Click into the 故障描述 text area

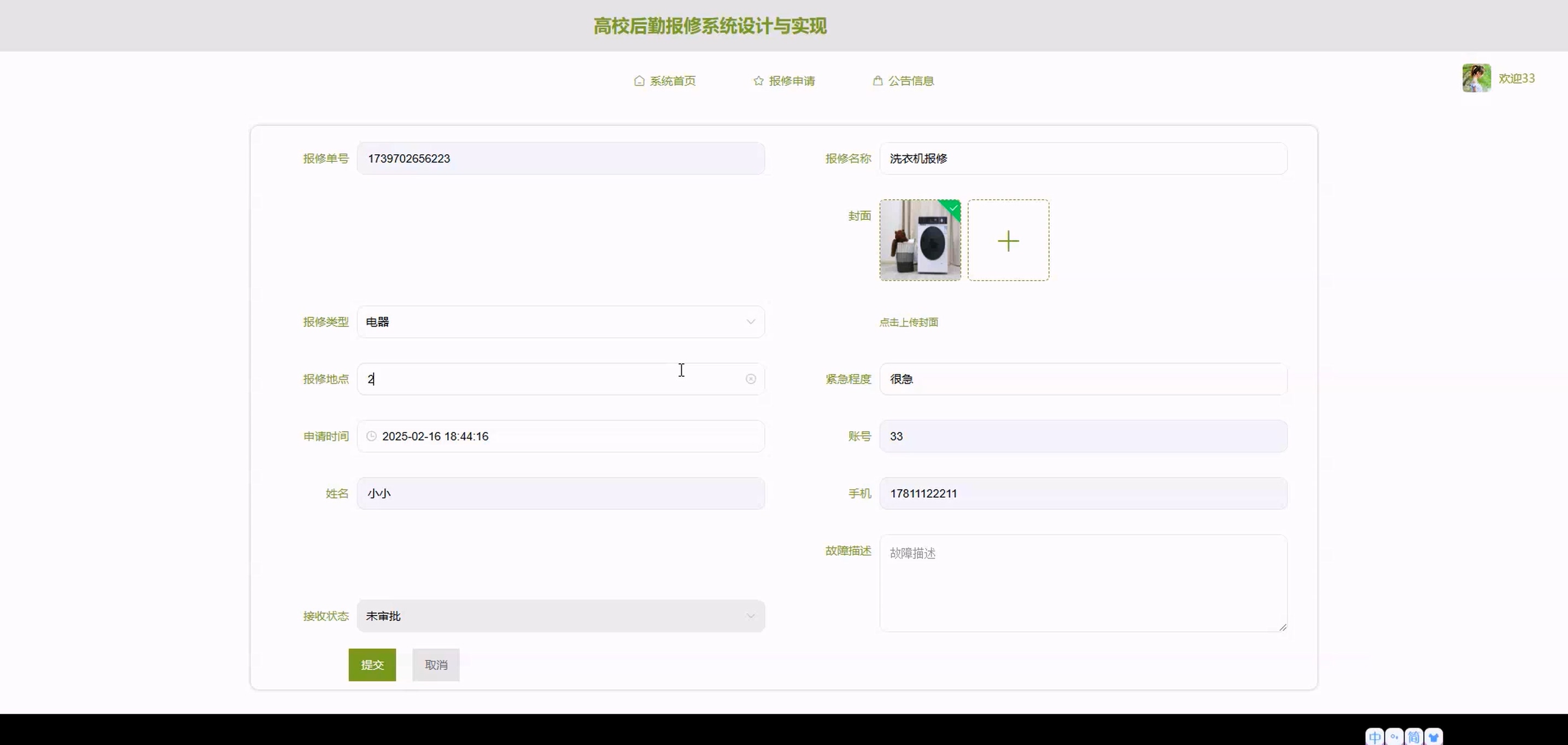(1083, 583)
